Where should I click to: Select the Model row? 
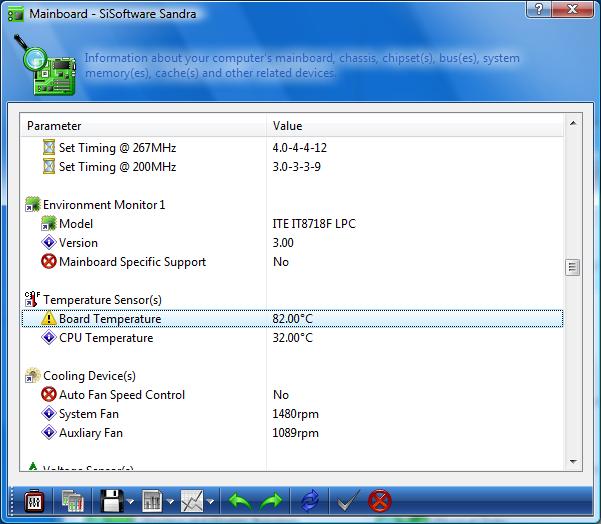pyautogui.click(x=292, y=223)
